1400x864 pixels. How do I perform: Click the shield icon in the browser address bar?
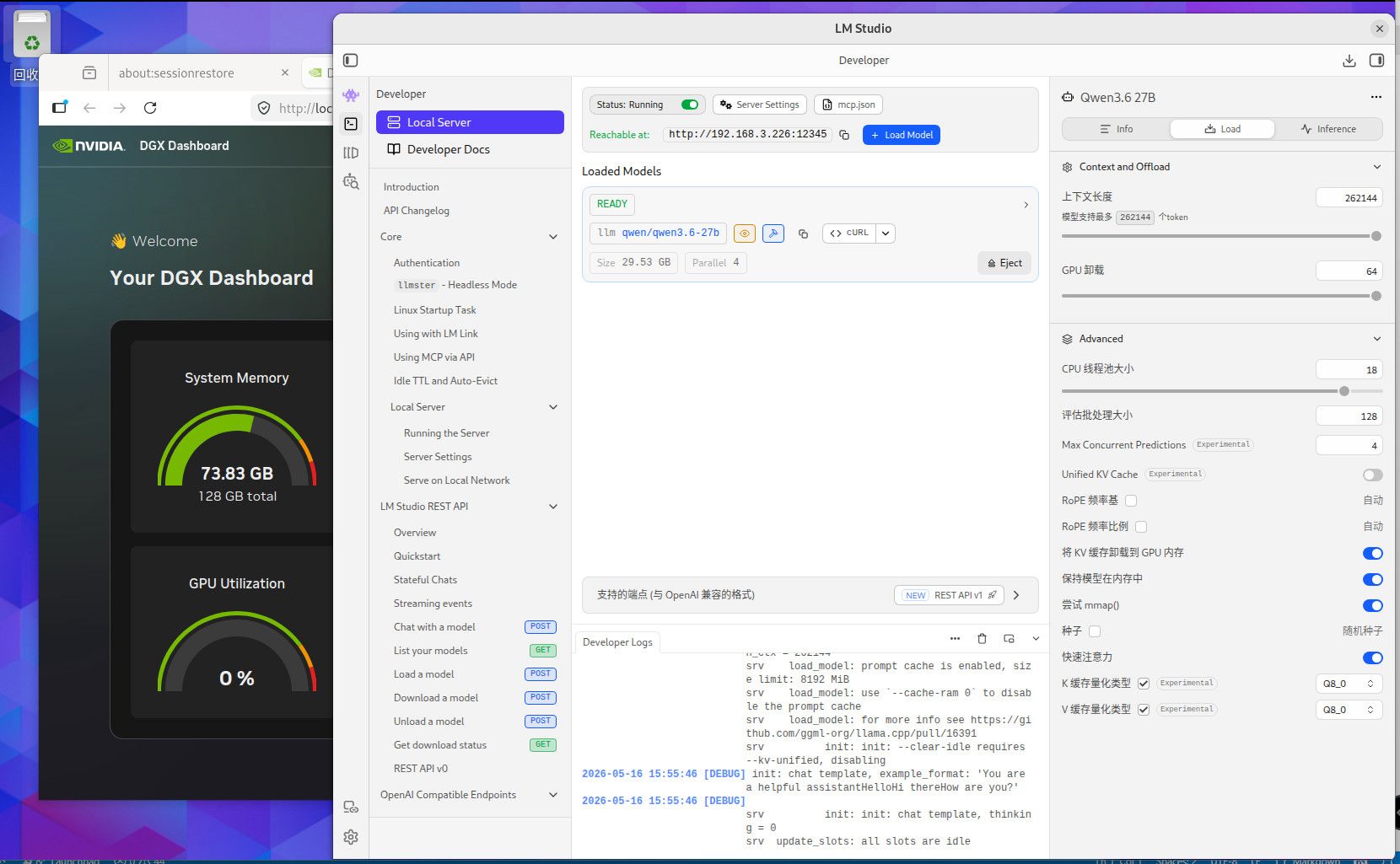tap(264, 108)
